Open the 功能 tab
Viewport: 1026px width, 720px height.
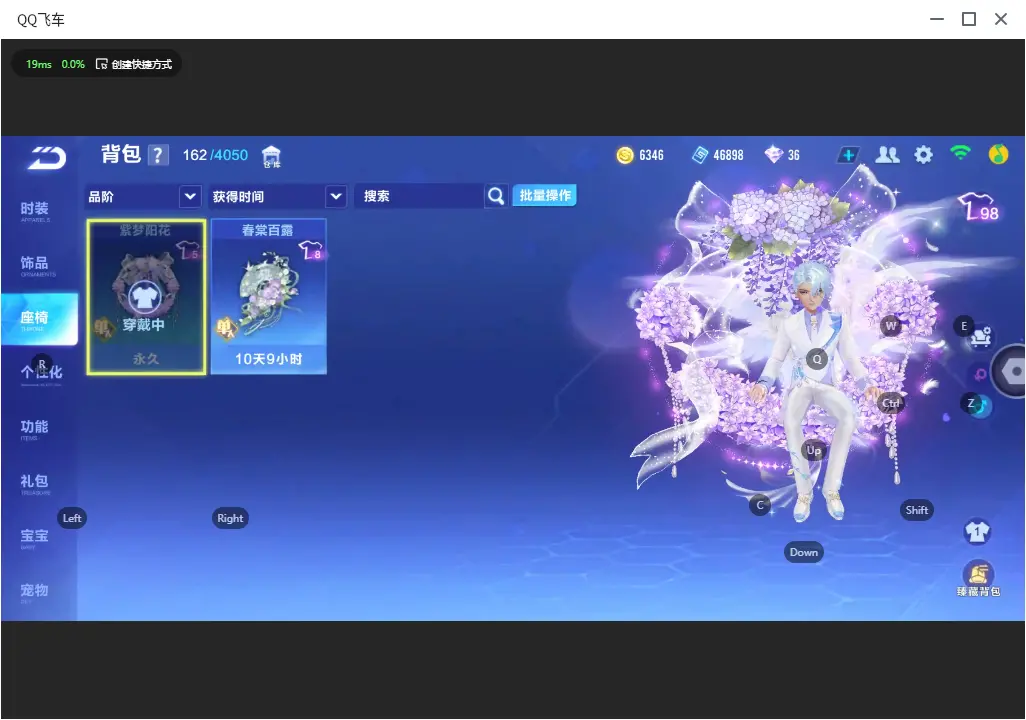(35, 428)
